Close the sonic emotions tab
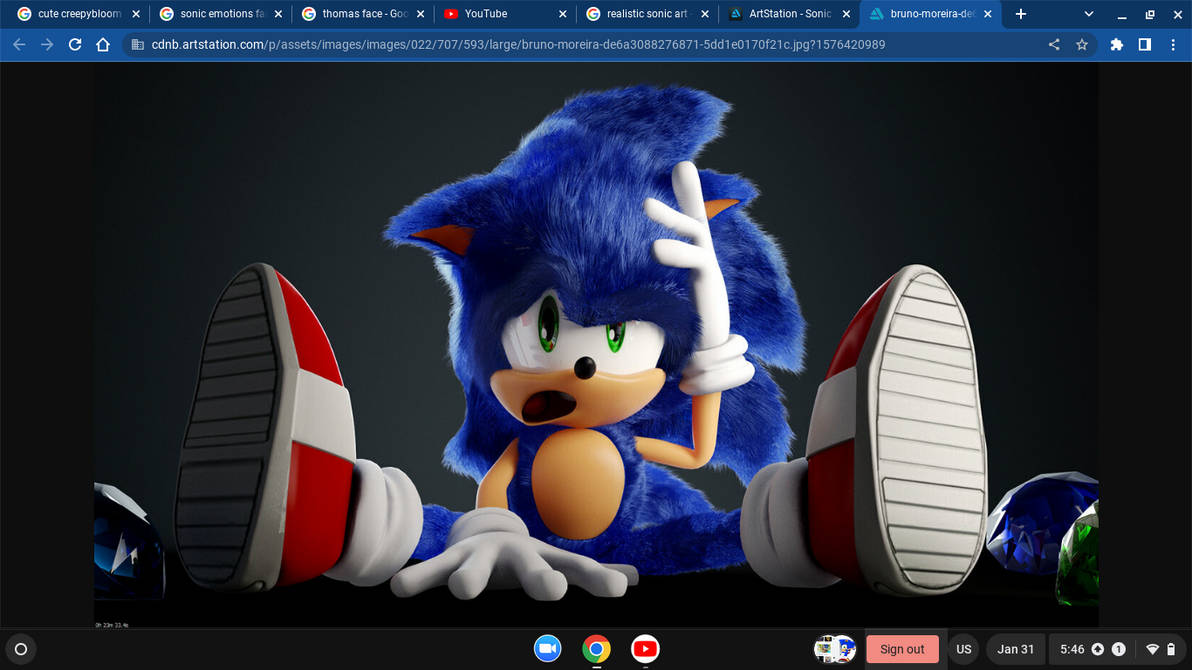Viewport: 1192px width, 670px height. [278, 14]
